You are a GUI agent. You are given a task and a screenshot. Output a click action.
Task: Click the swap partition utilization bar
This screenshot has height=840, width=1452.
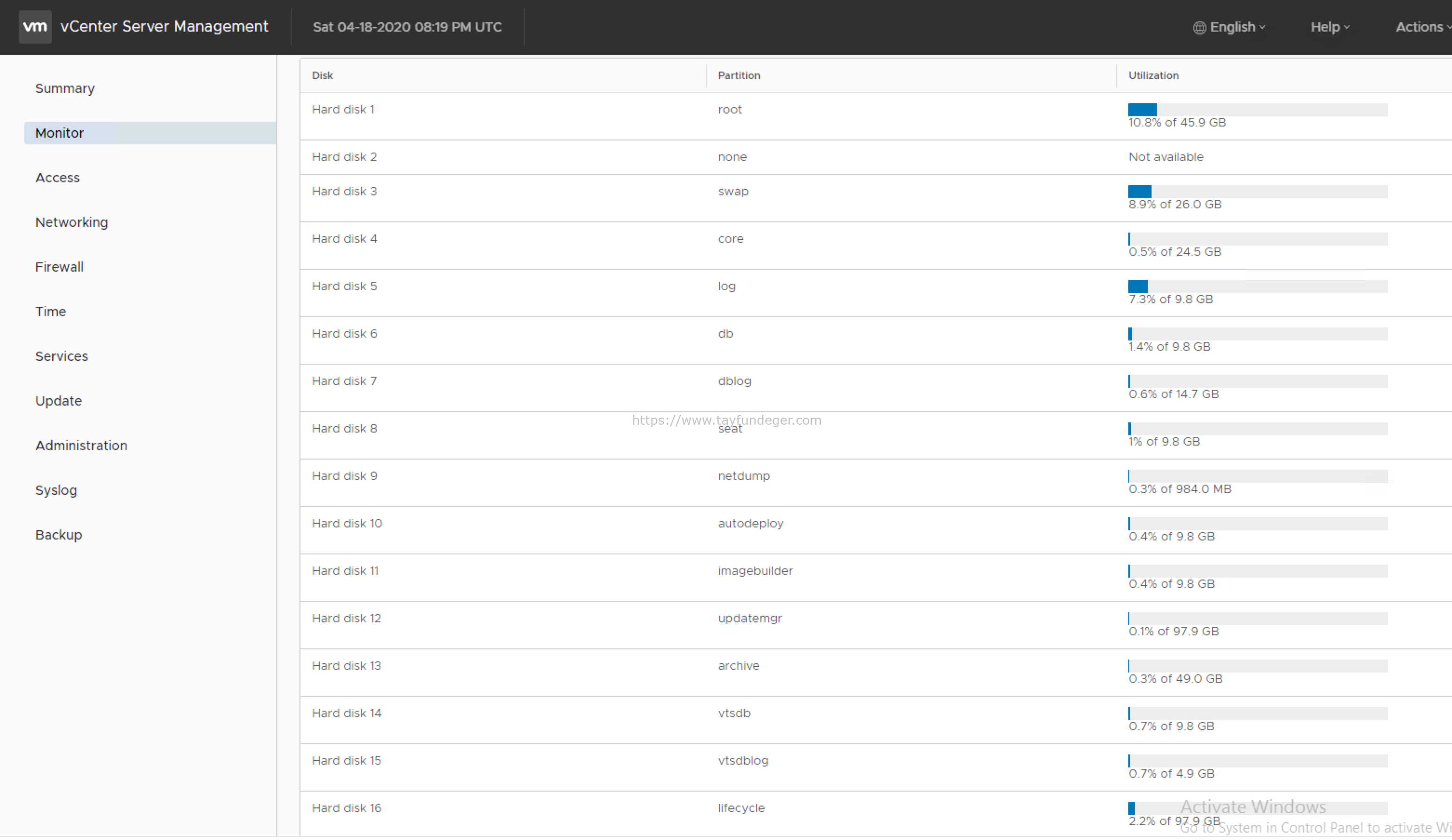1258,192
